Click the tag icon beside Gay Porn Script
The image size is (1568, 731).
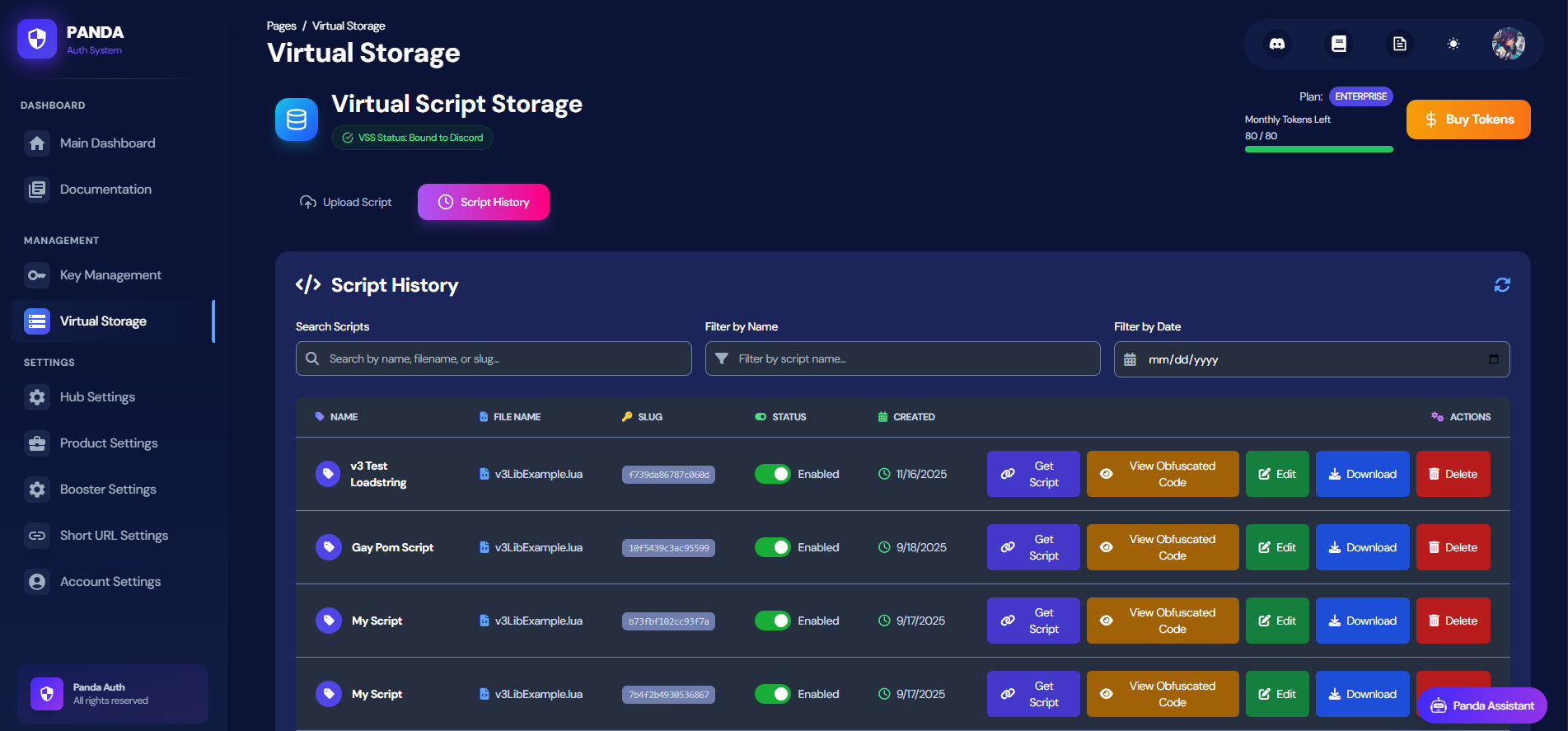coord(329,547)
